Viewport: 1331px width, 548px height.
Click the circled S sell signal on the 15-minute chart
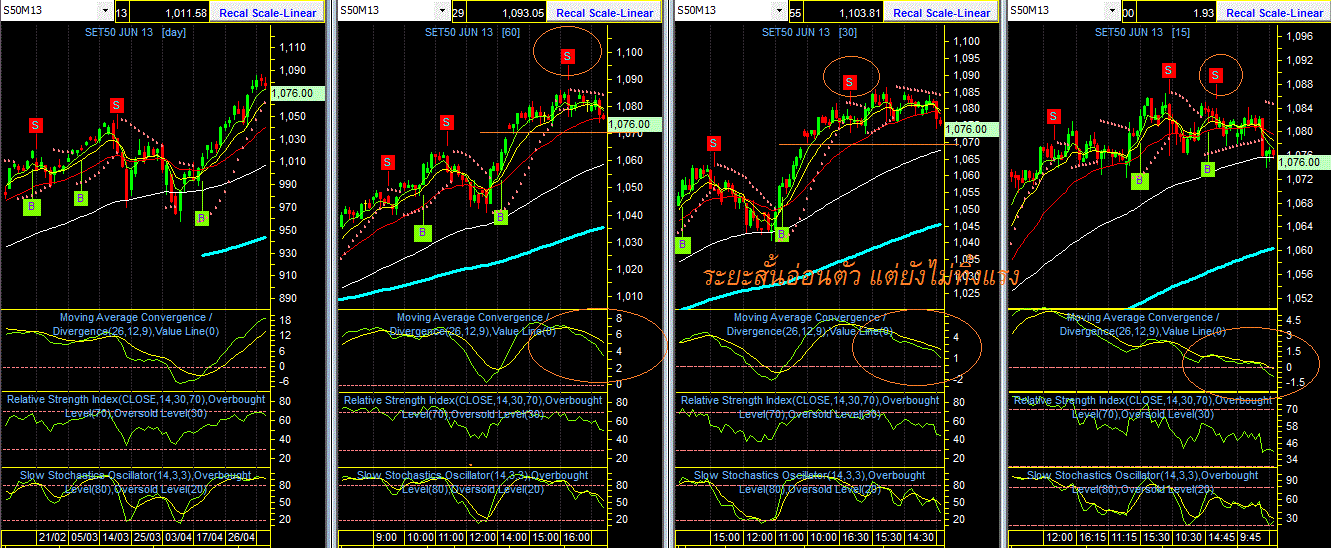1215,75
